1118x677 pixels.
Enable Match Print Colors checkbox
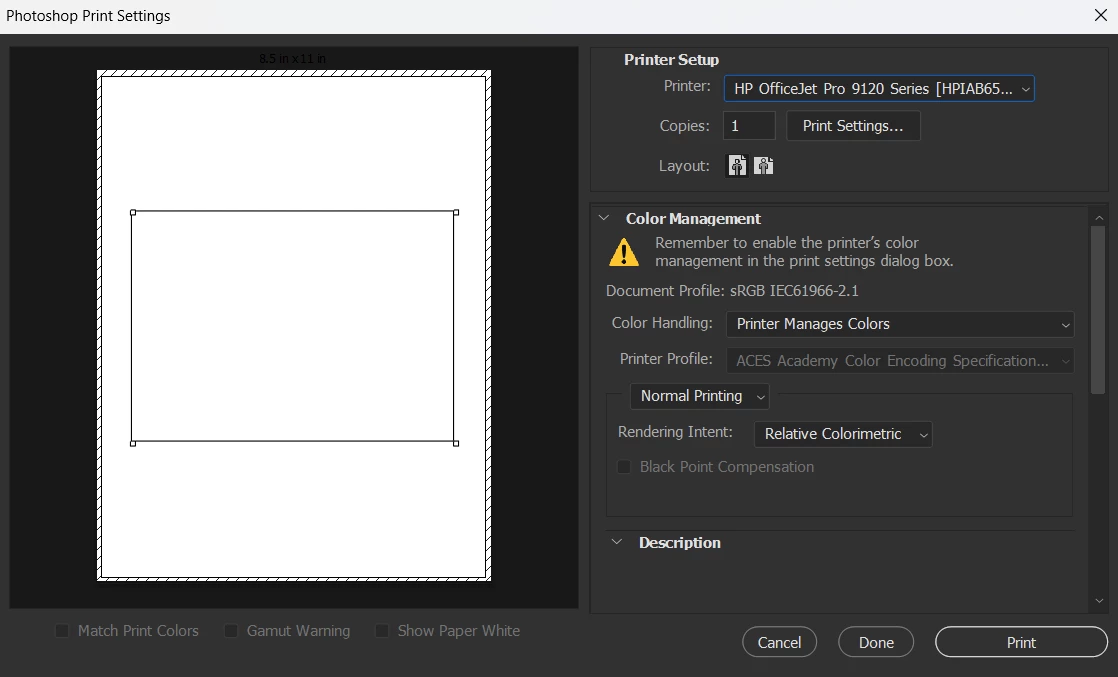pyautogui.click(x=62, y=631)
